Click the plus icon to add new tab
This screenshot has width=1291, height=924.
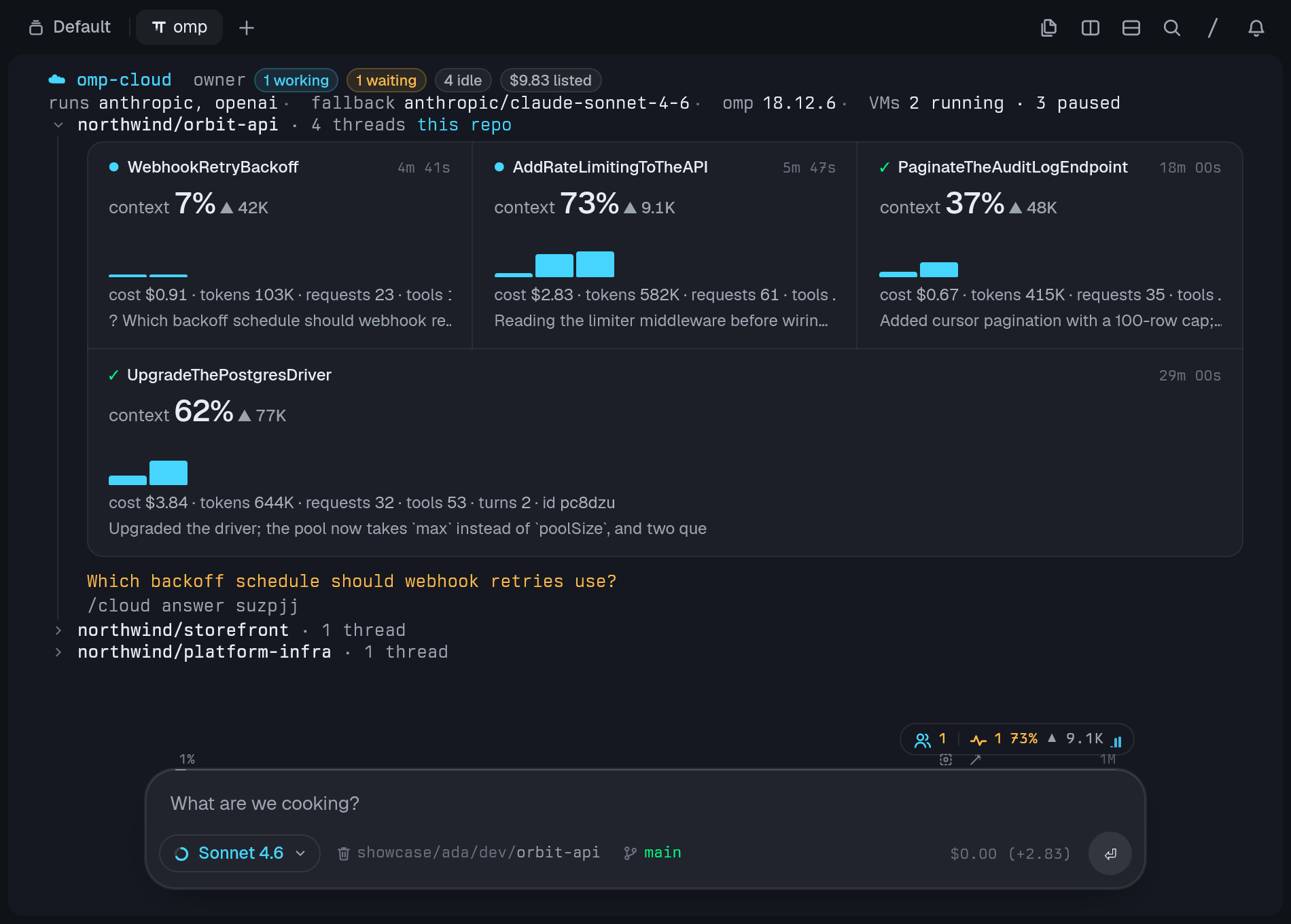(247, 28)
